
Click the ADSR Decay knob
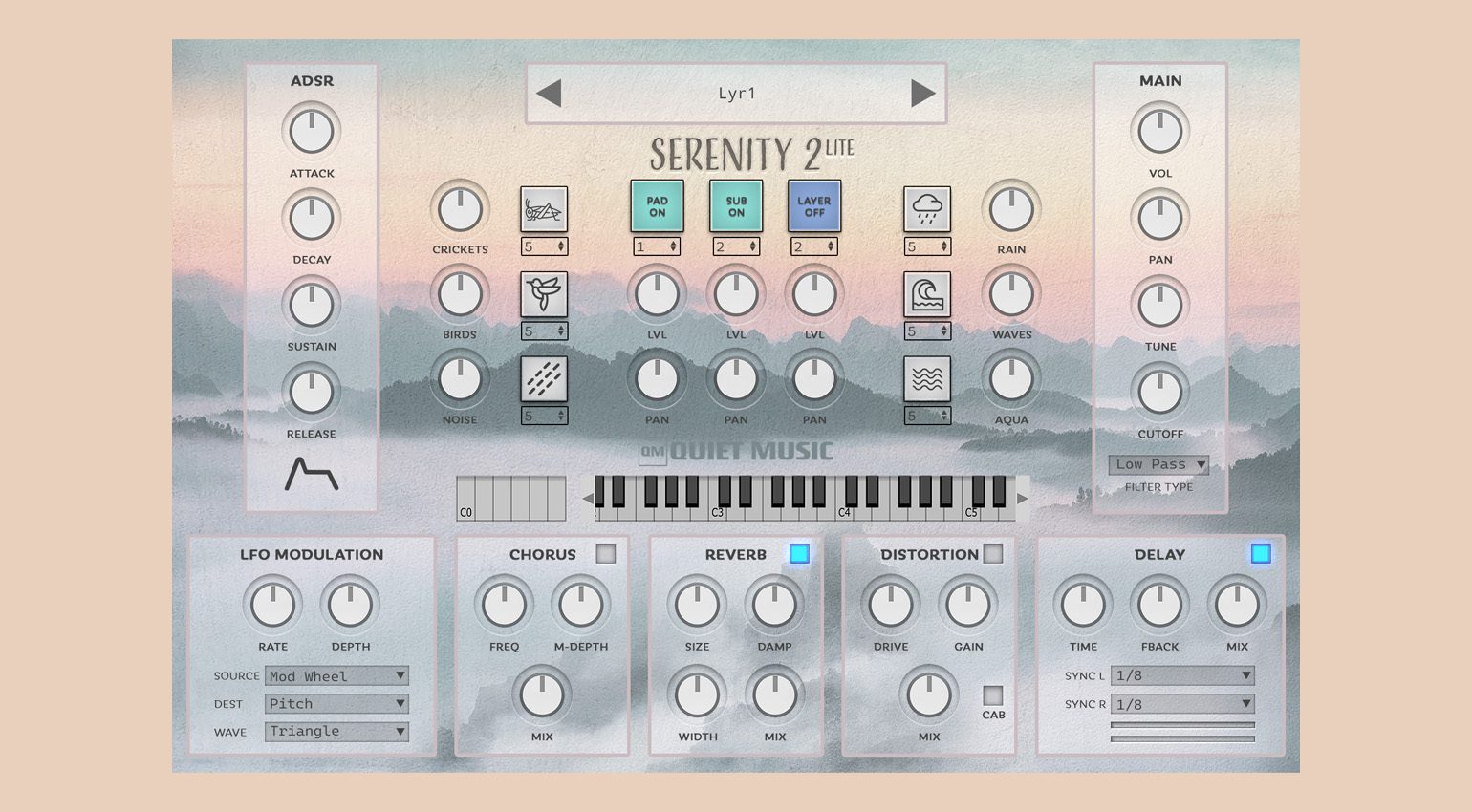click(x=312, y=218)
